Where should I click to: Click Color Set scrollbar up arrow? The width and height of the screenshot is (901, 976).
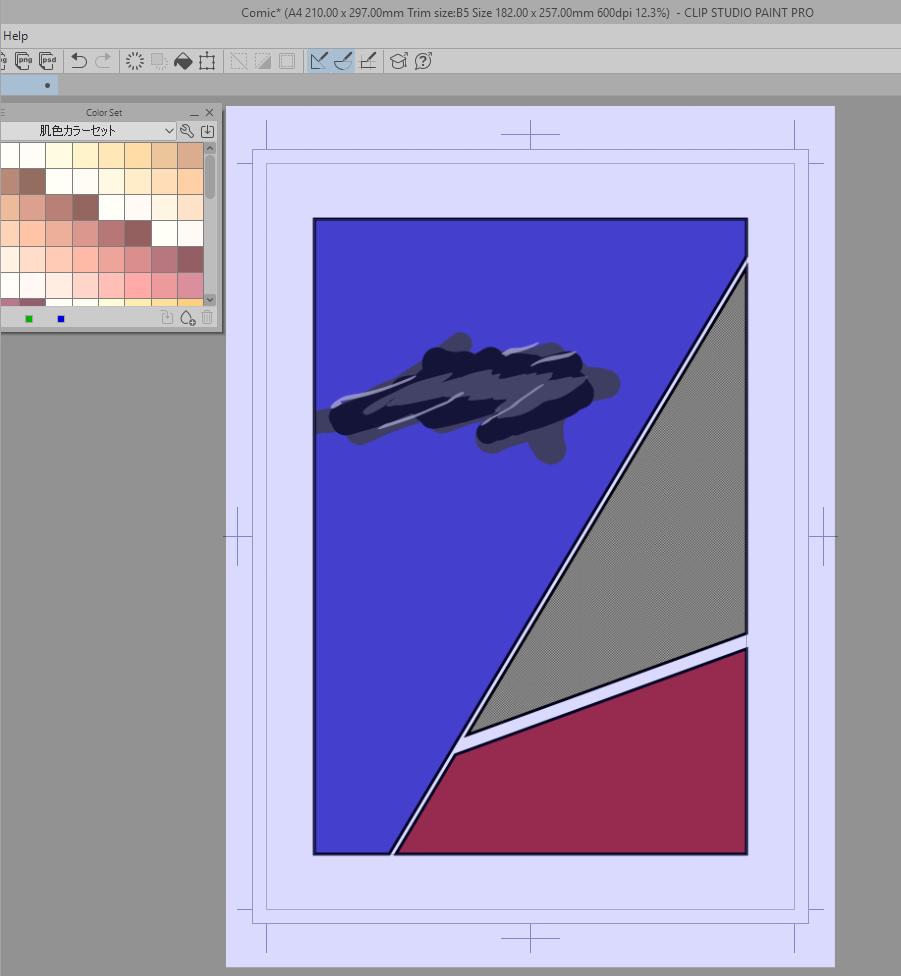coord(210,148)
